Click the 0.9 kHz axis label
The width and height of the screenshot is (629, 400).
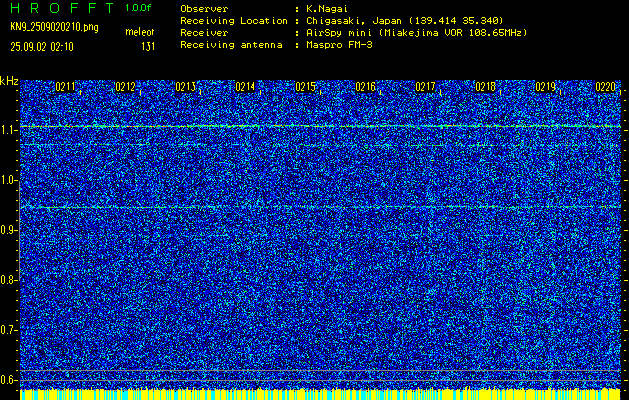click(x=8, y=230)
